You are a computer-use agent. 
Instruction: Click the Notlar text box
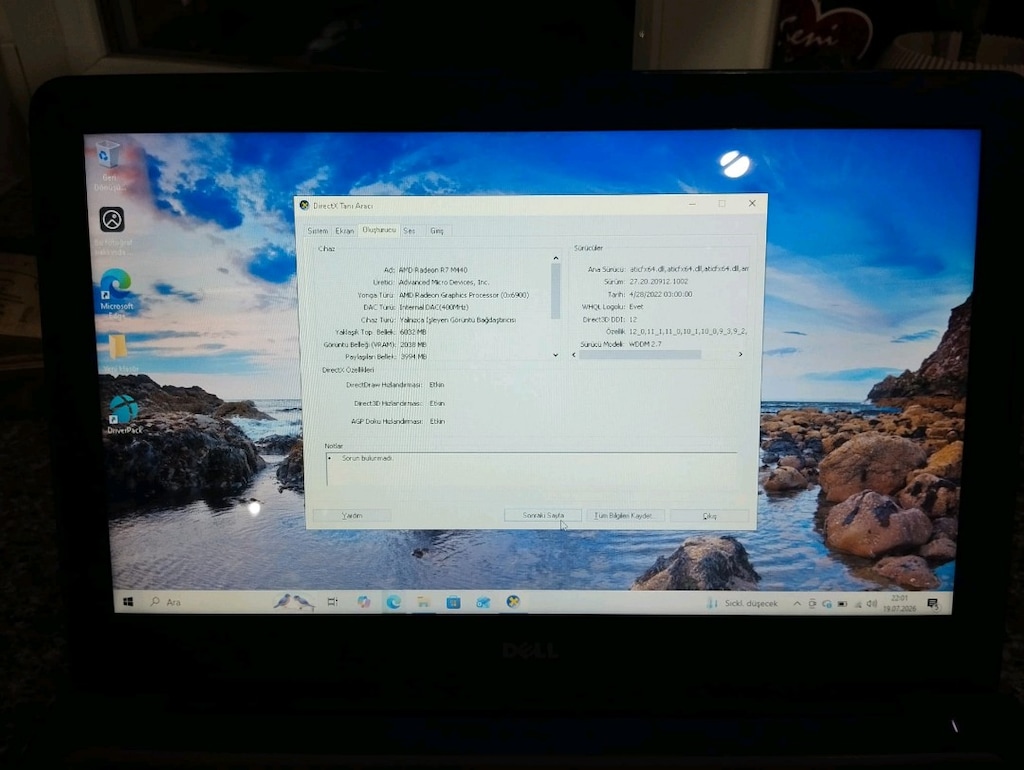click(x=531, y=468)
